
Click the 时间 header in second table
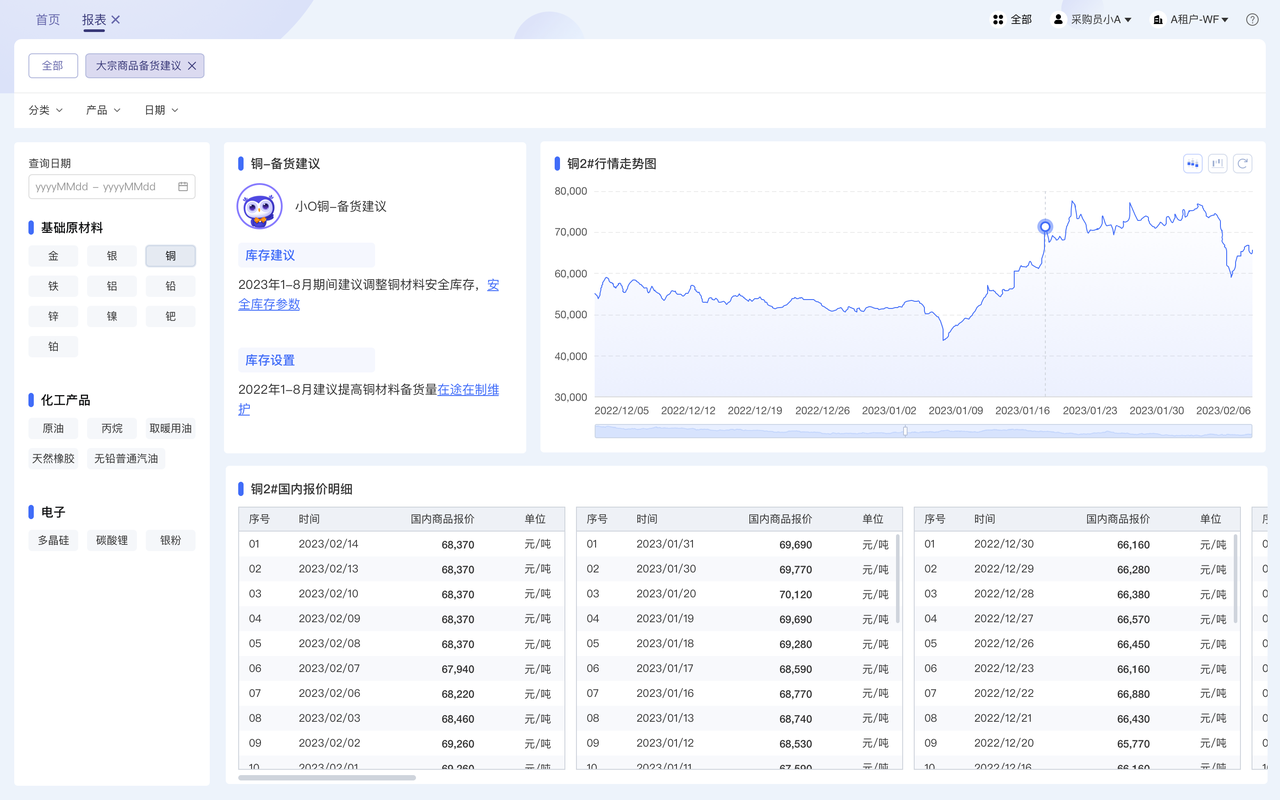647,519
